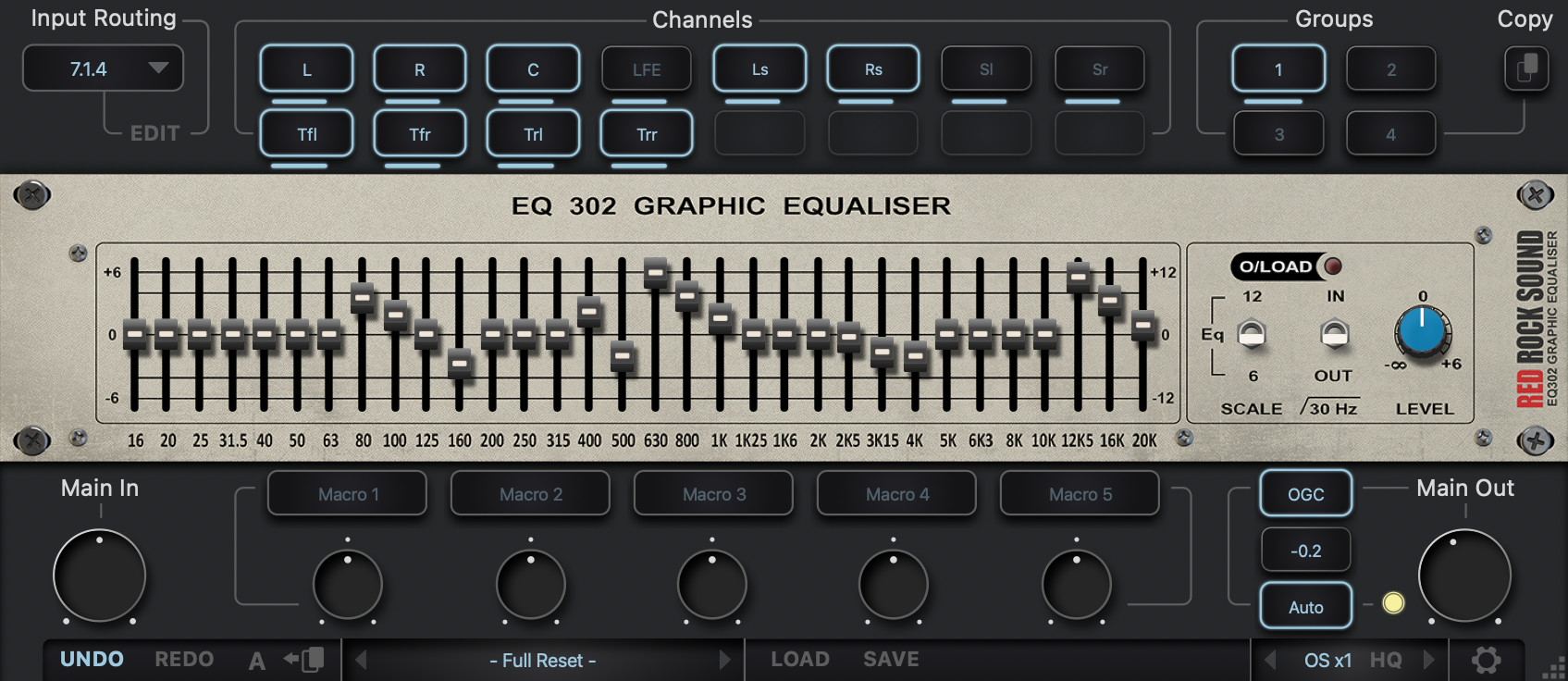Select next preset arrow
The height and width of the screenshot is (681, 1568).
[724, 660]
